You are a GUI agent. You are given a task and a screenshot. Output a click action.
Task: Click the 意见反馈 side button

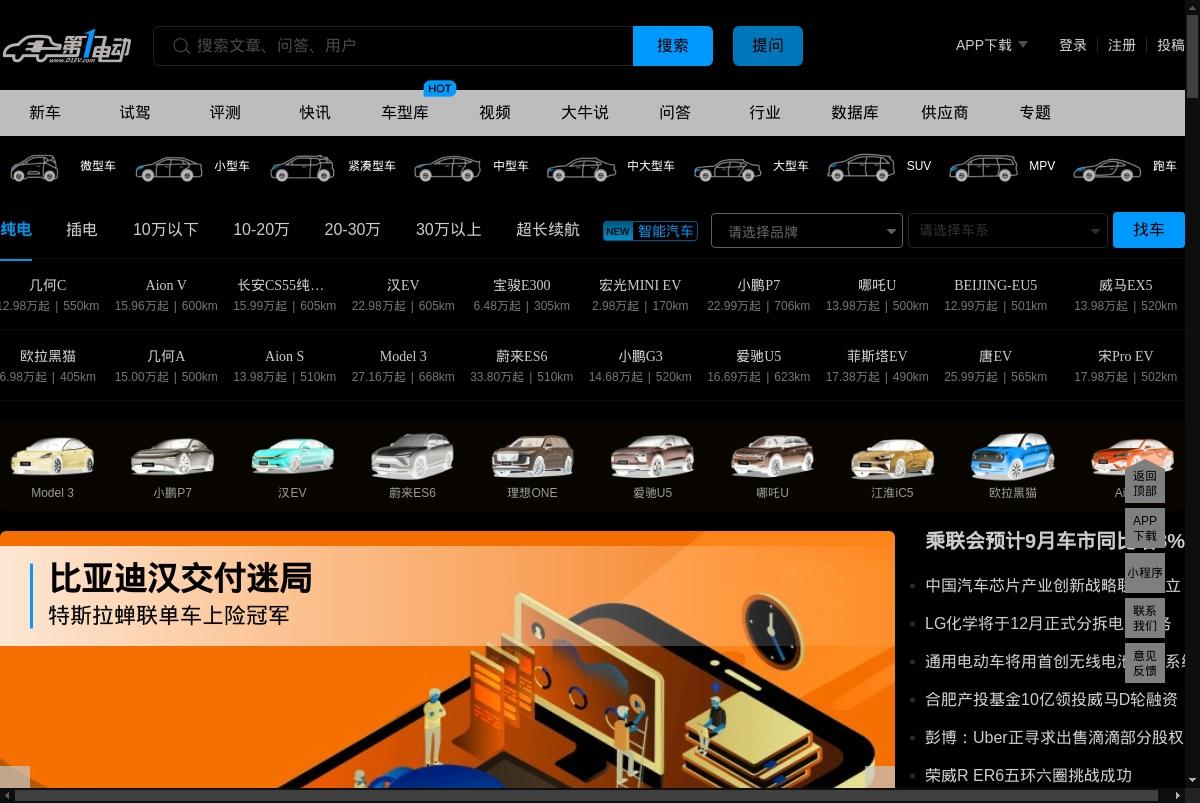pyautogui.click(x=1145, y=663)
